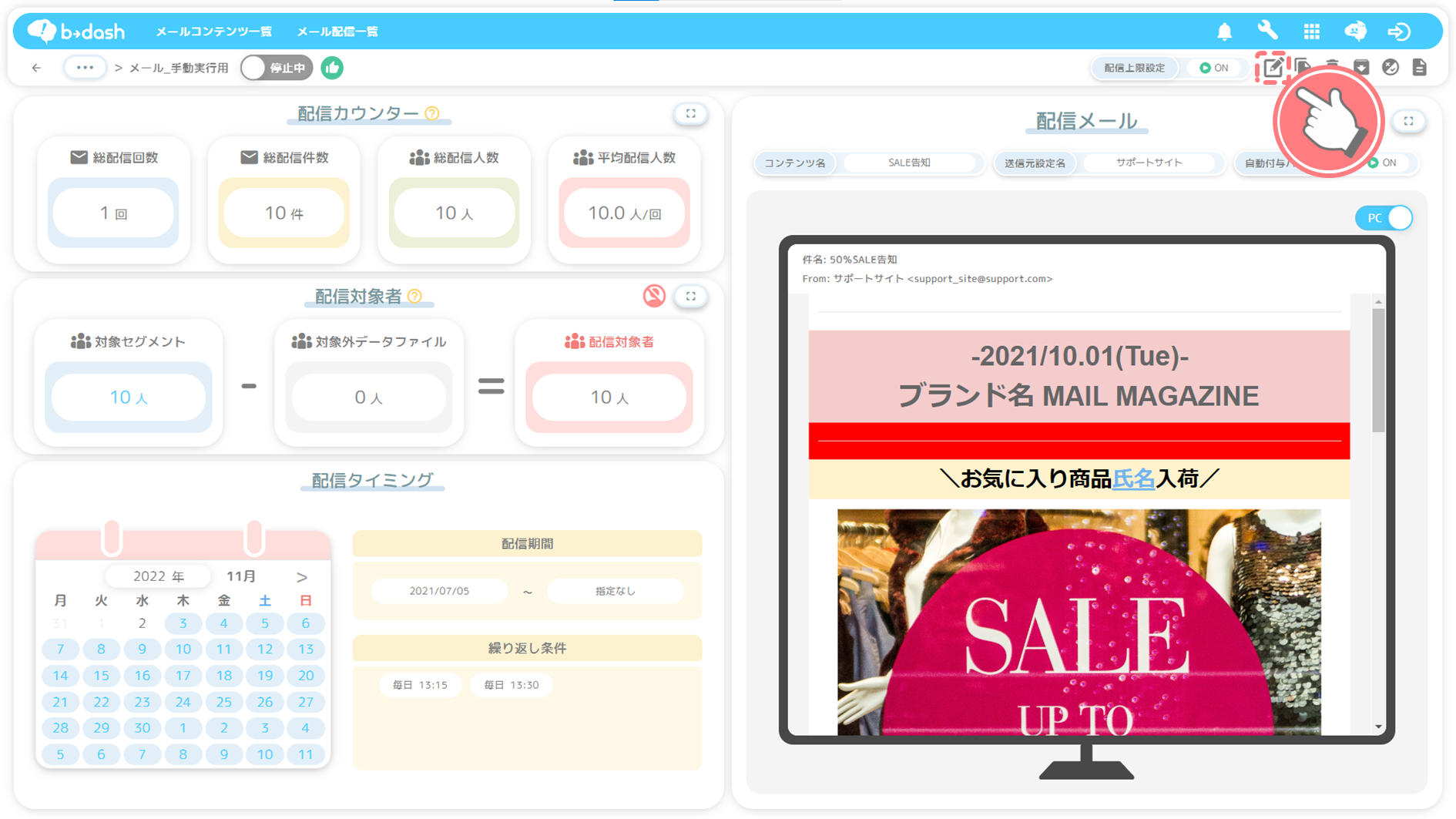This screenshot has height=819, width=1456.
Task: Click the 総配信人数 10人 value
Action: click(x=455, y=213)
